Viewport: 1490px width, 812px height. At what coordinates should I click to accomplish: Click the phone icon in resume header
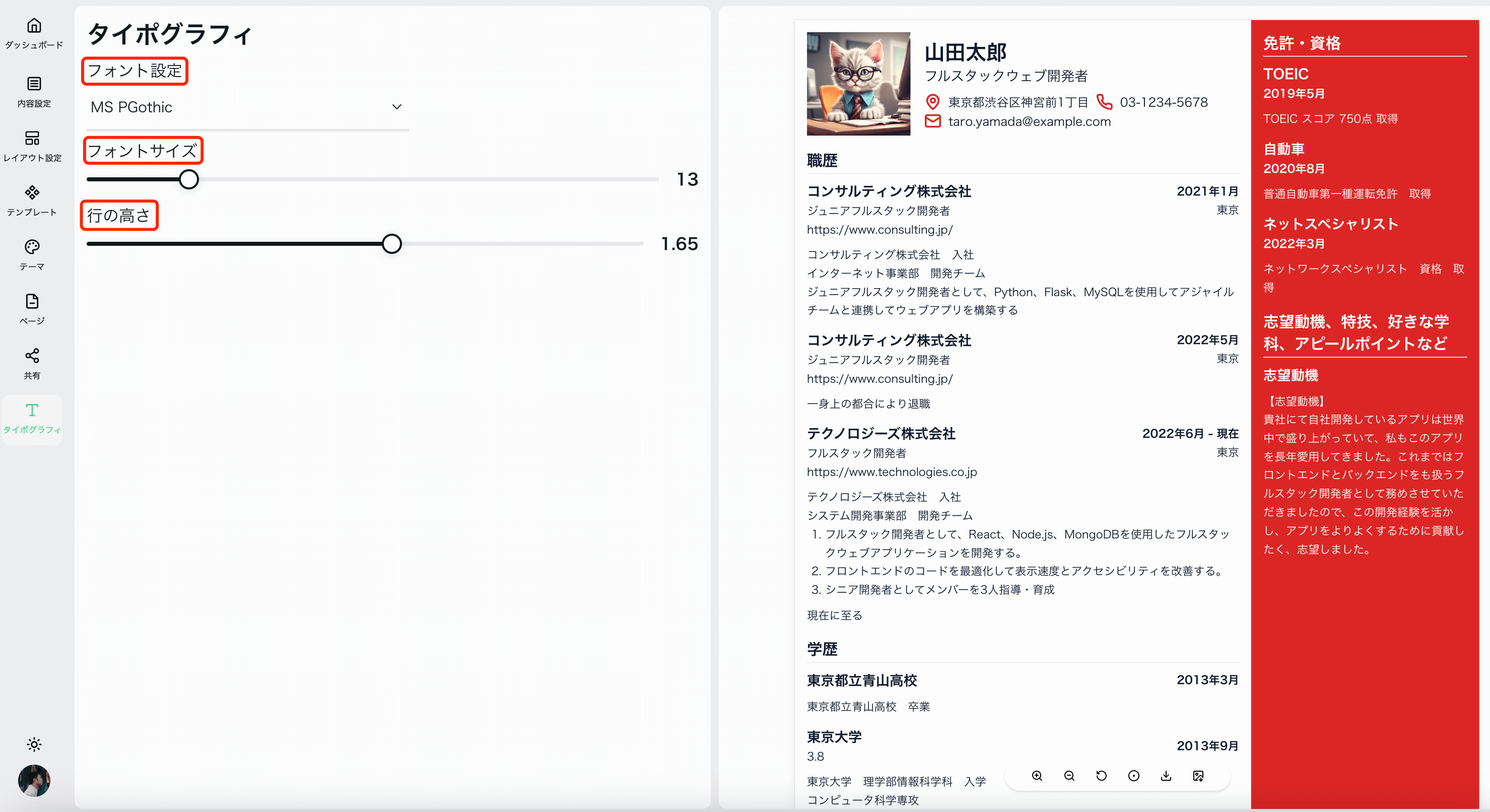(x=1104, y=102)
